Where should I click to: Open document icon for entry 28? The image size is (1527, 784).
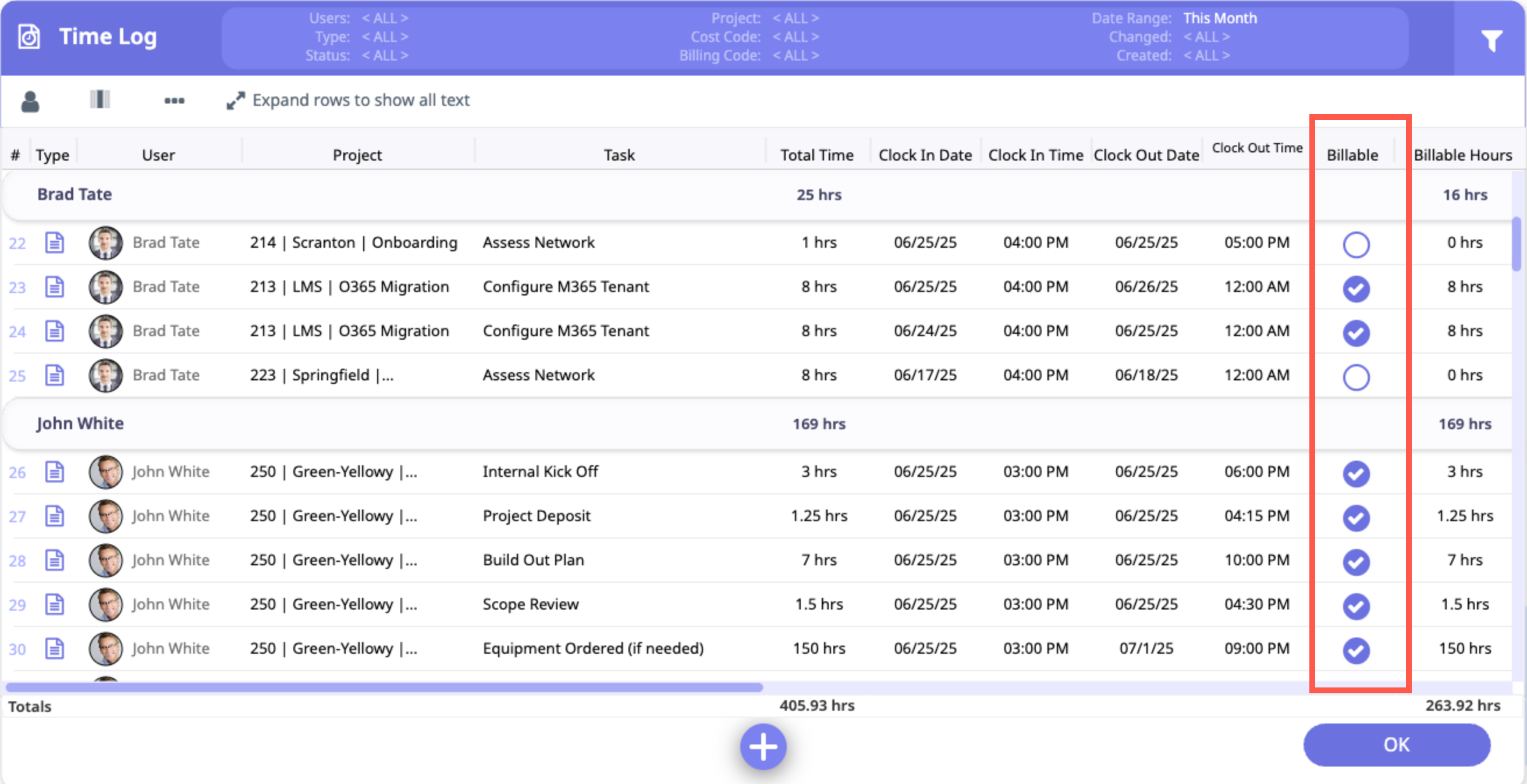55,560
